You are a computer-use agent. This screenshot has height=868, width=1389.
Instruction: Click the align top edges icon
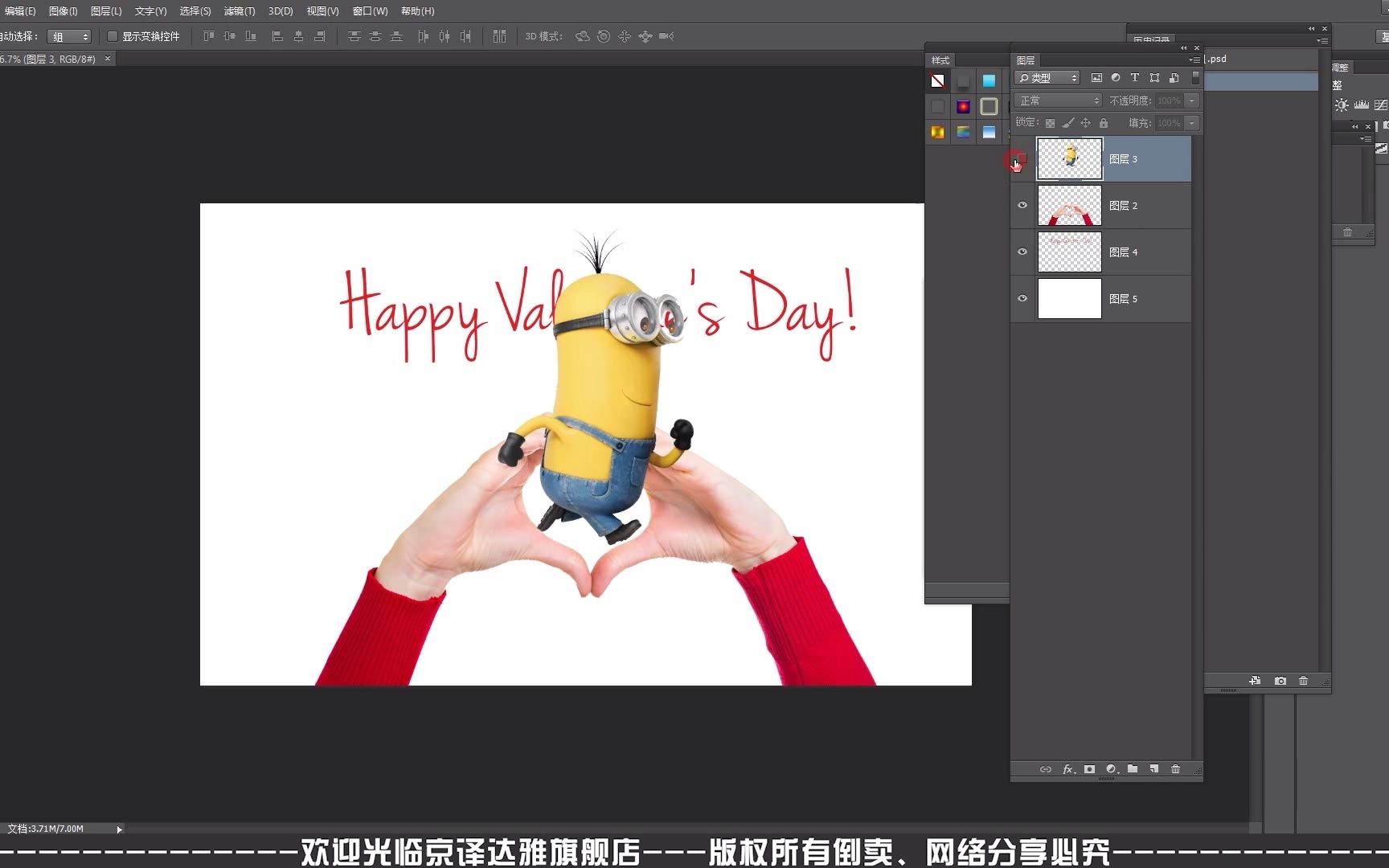[209, 36]
